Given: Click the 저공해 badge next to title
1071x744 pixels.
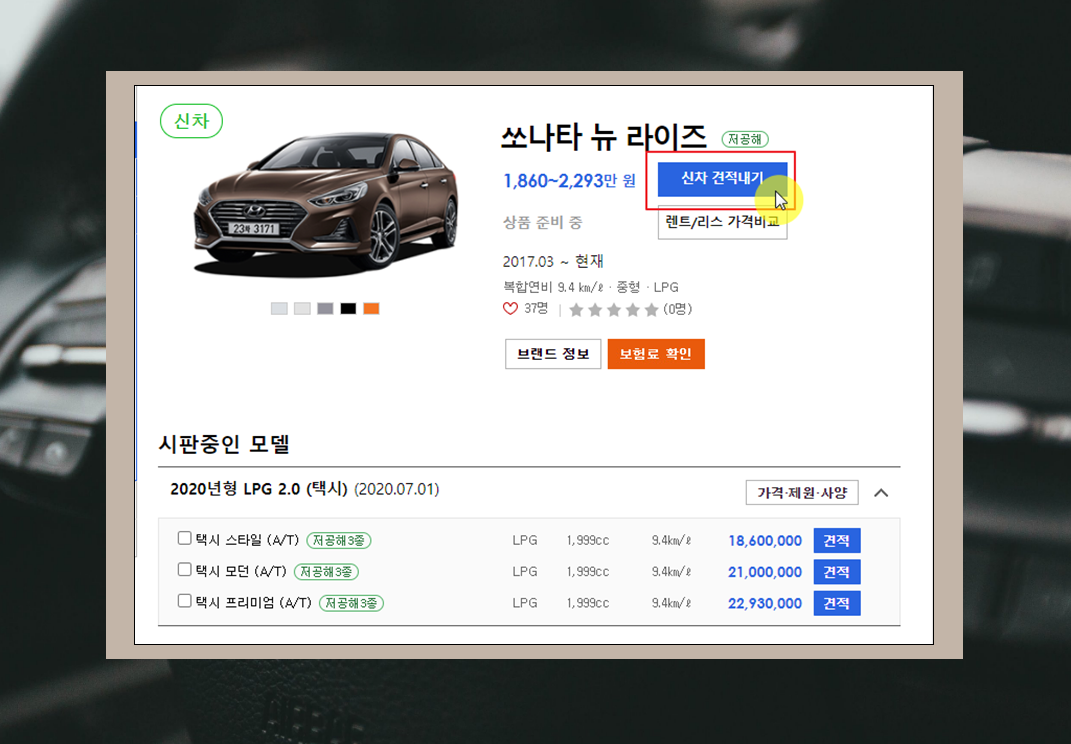Looking at the screenshot, I should (745, 139).
